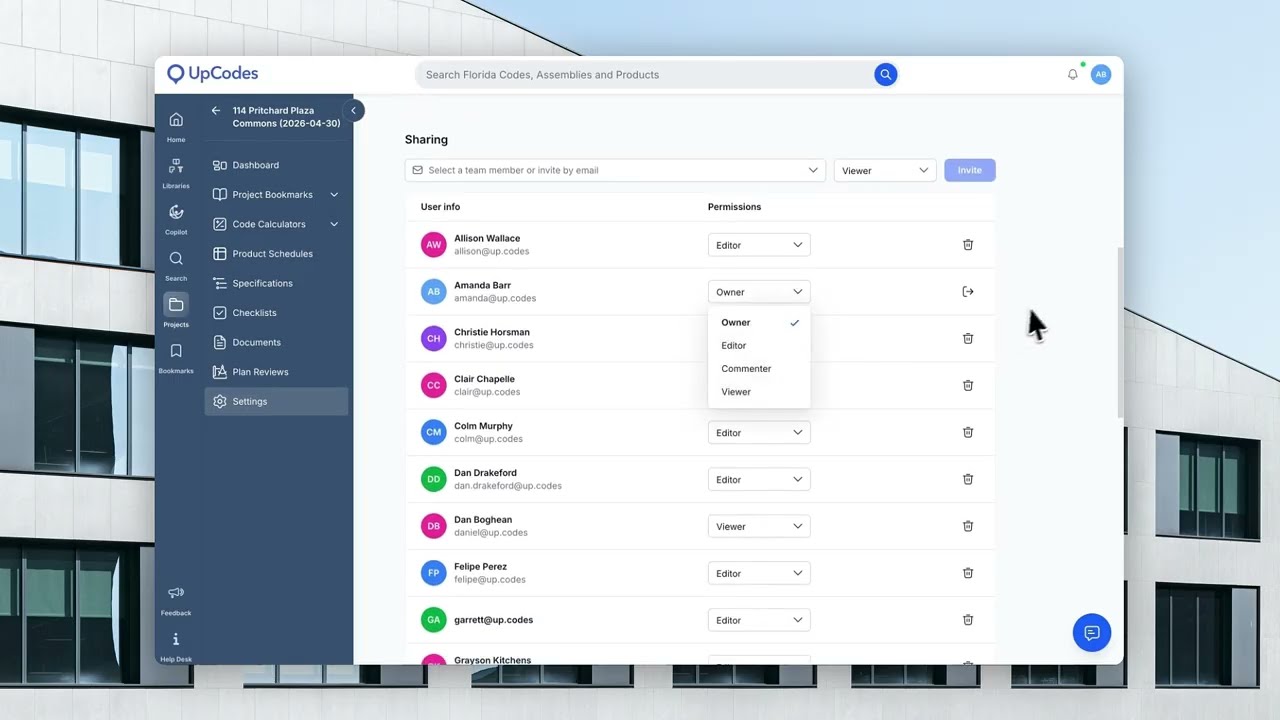
Task: Open the Settings project page
Action: (x=277, y=401)
